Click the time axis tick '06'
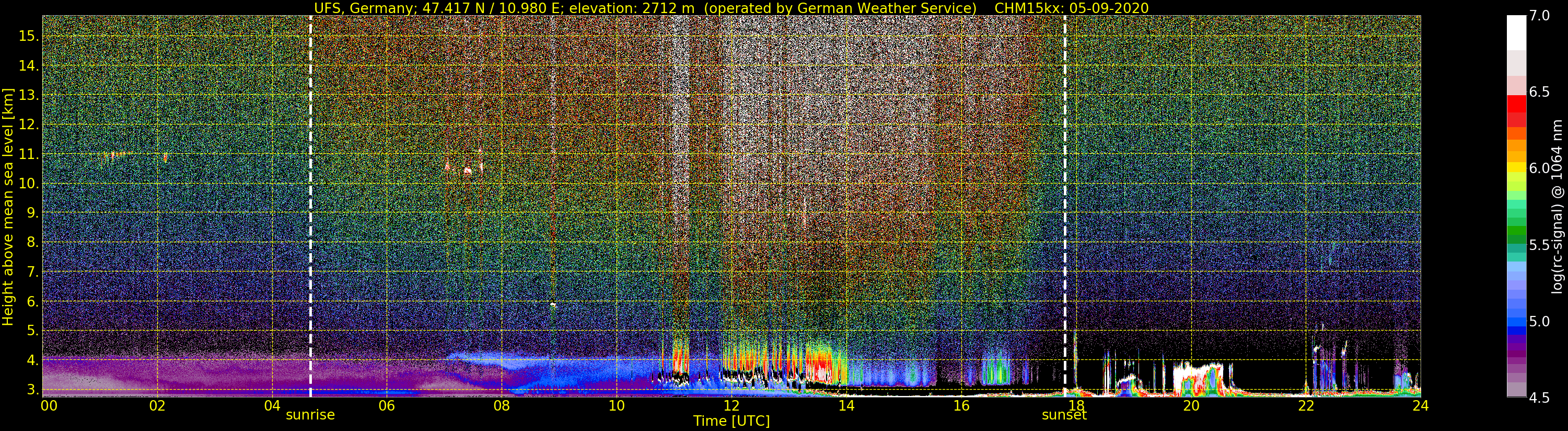 click(387, 405)
